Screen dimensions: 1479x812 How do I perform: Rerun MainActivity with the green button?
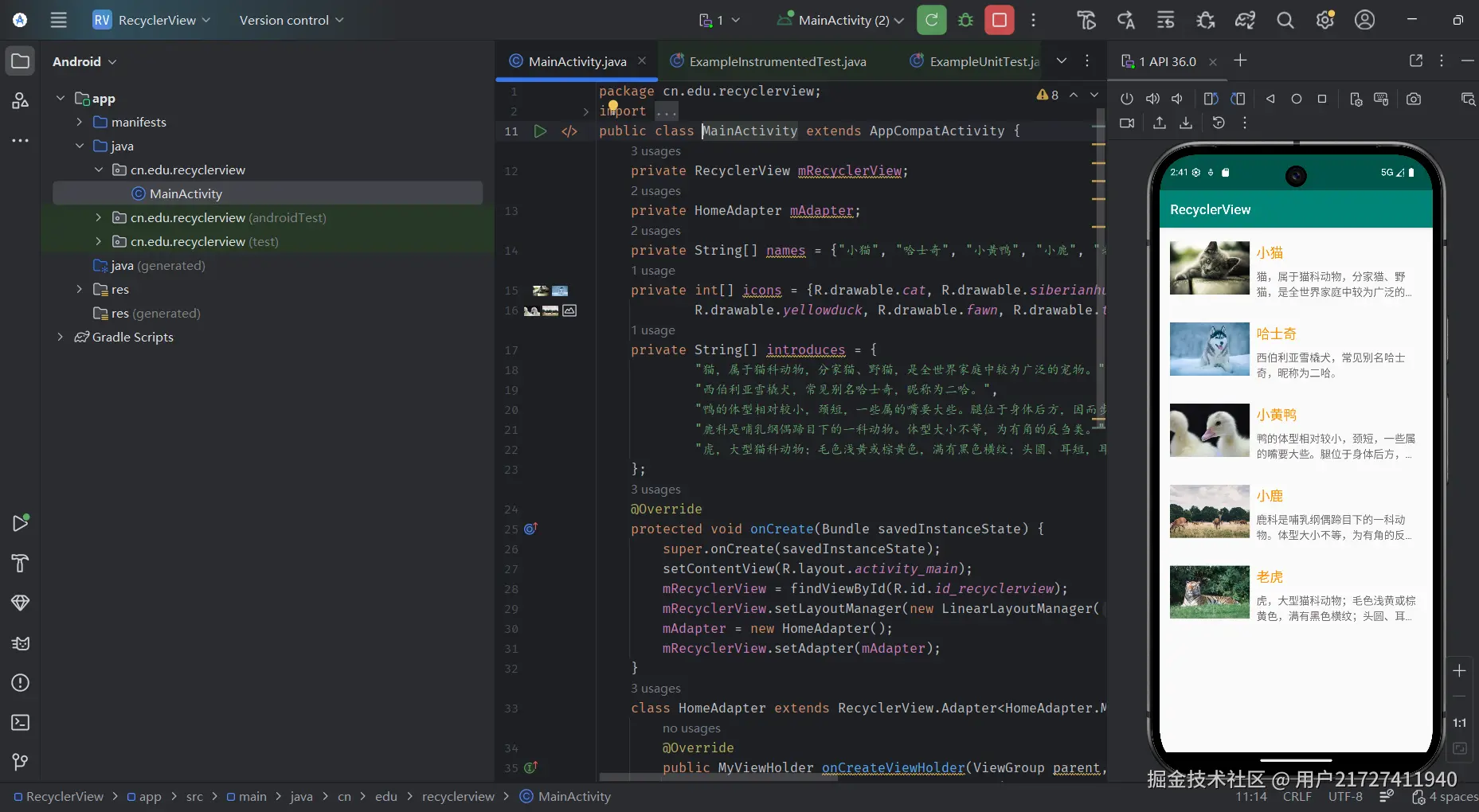(x=931, y=20)
